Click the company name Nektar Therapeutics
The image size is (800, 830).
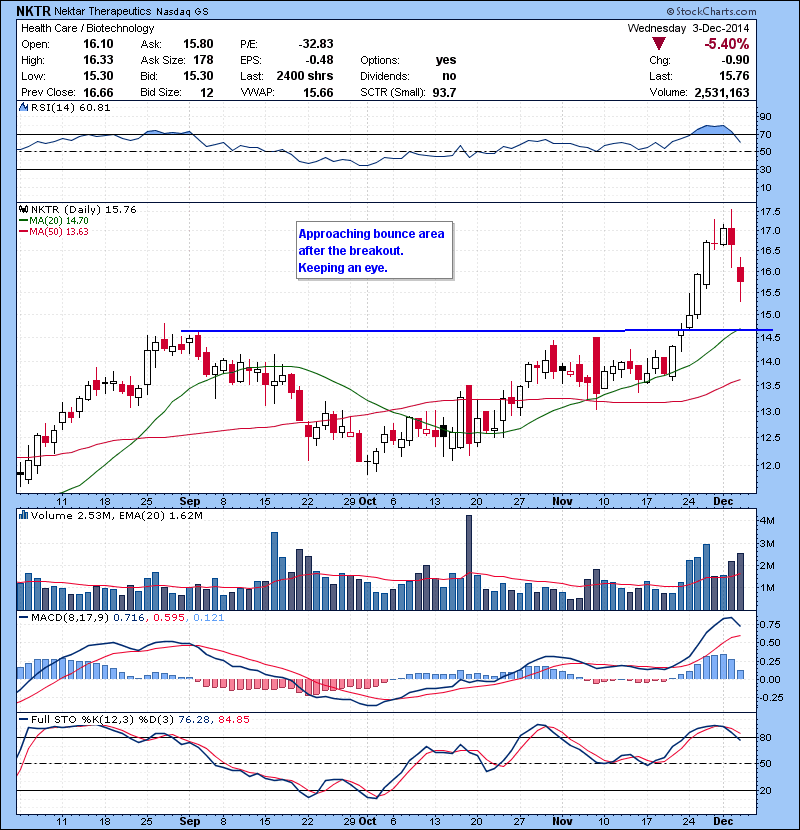click(103, 11)
